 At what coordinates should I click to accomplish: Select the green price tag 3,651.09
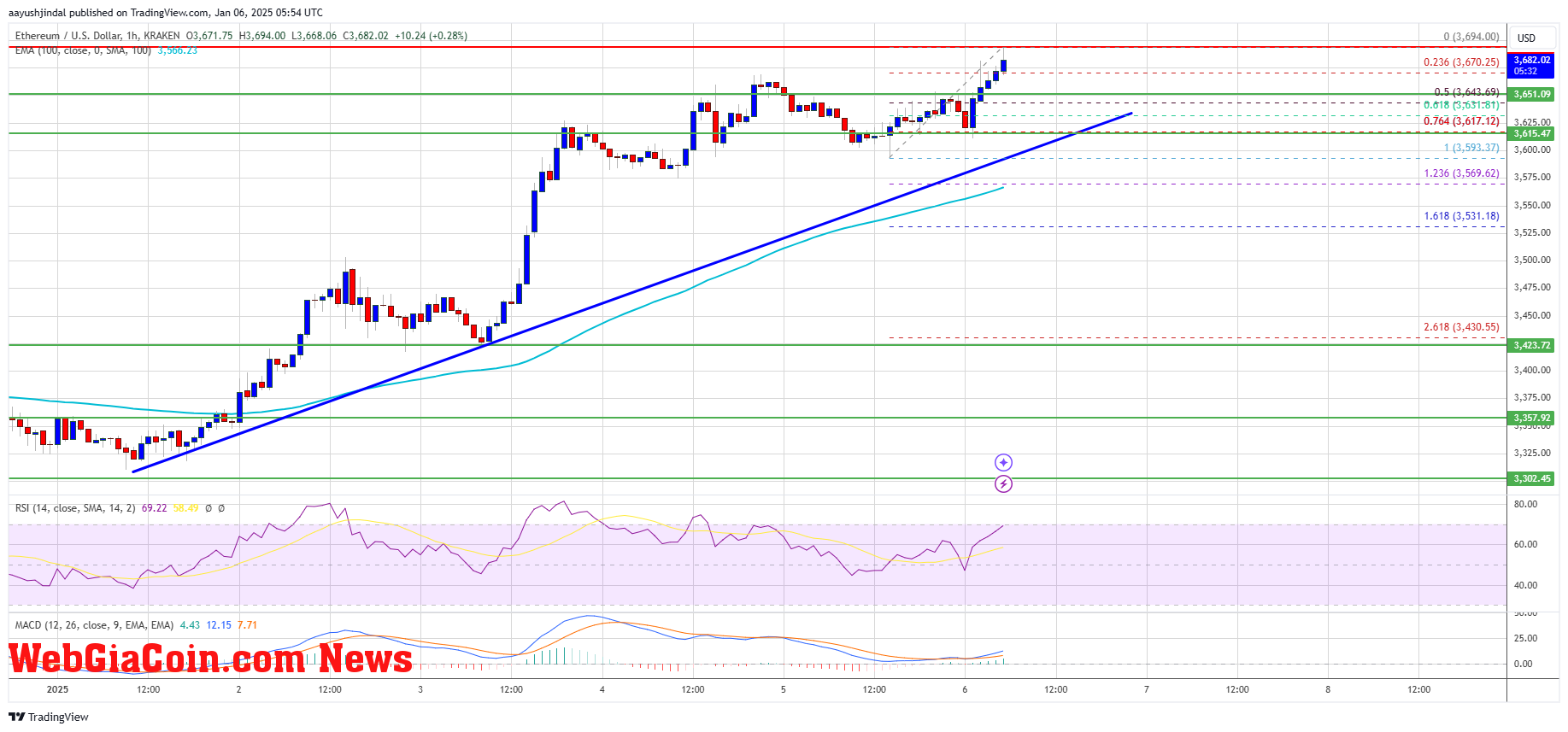pos(1531,94)
